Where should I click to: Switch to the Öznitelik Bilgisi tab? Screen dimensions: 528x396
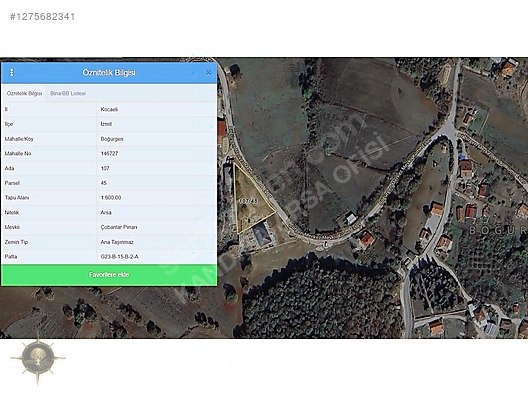pos(24,93)
